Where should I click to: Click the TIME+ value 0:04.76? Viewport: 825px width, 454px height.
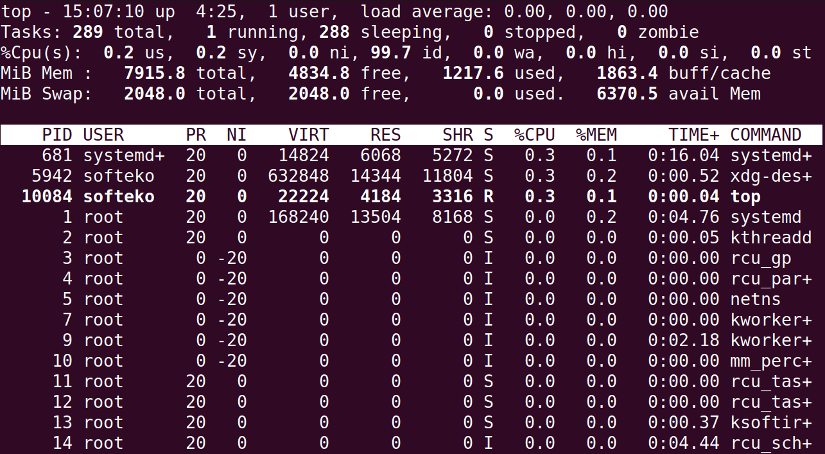[x=683, y=217]
